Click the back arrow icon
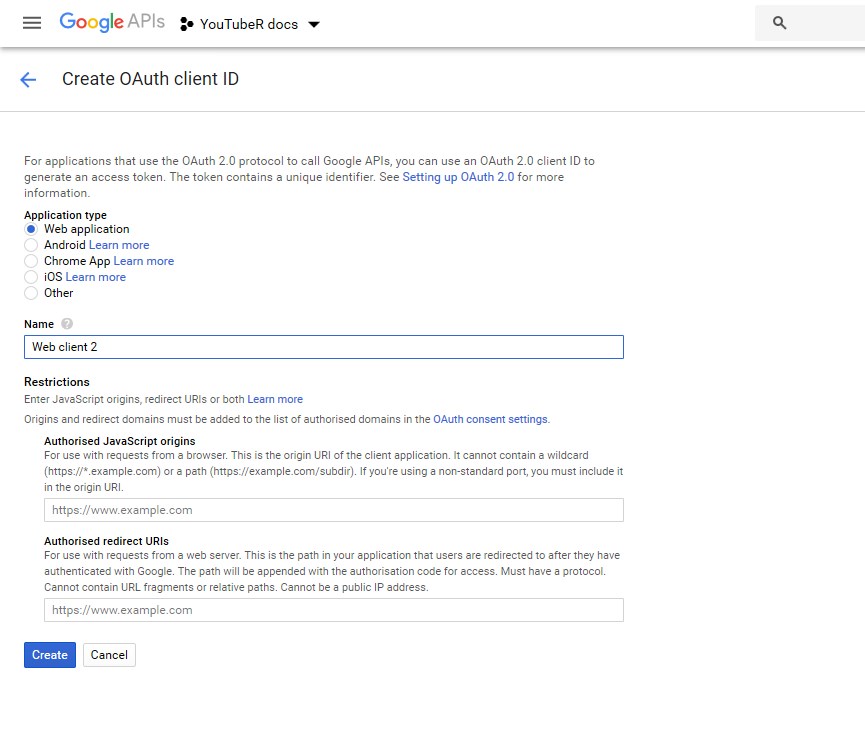The width and height of the screenshot is (865, 735). click(x=28, y=80)
